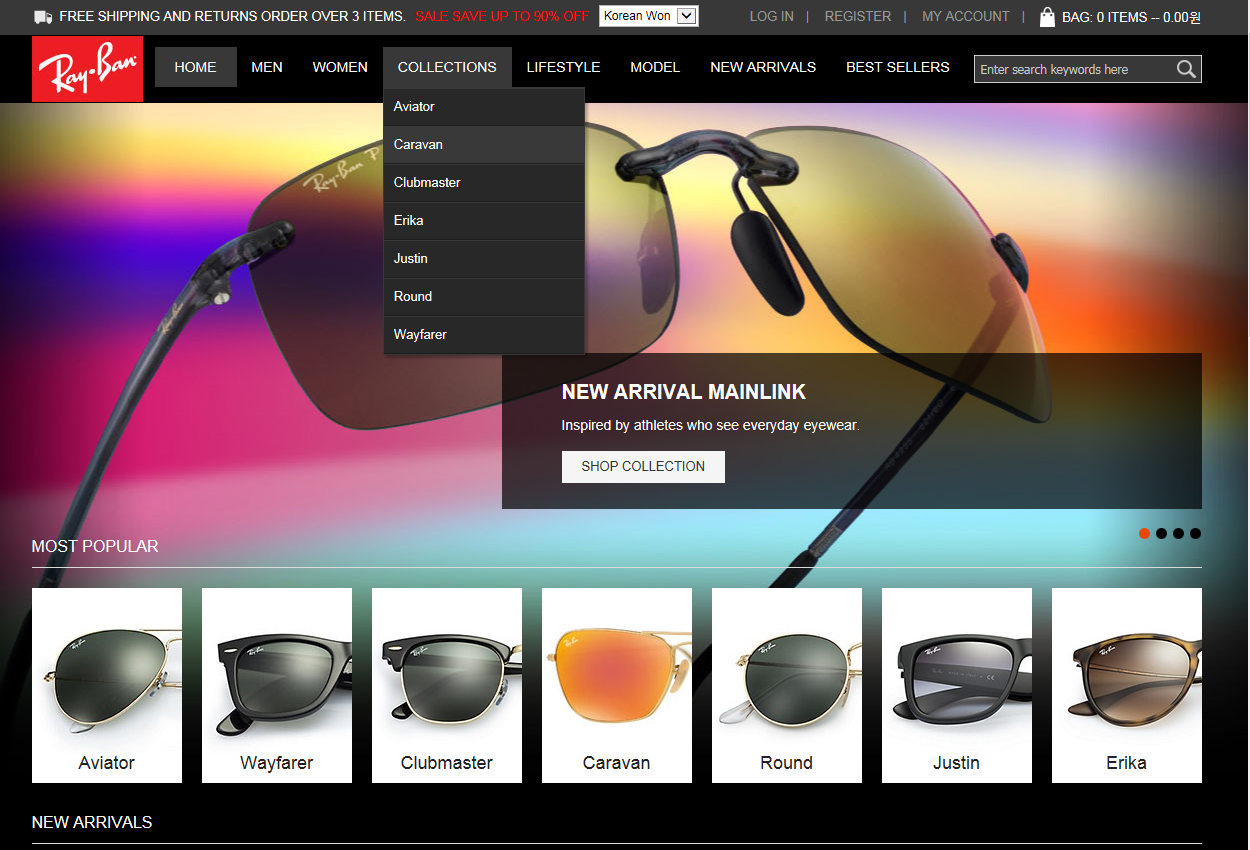Open the Korean Won currency dropdown
The width and height of the screenshot is (1250, 850).
click(x=648, y=16)
